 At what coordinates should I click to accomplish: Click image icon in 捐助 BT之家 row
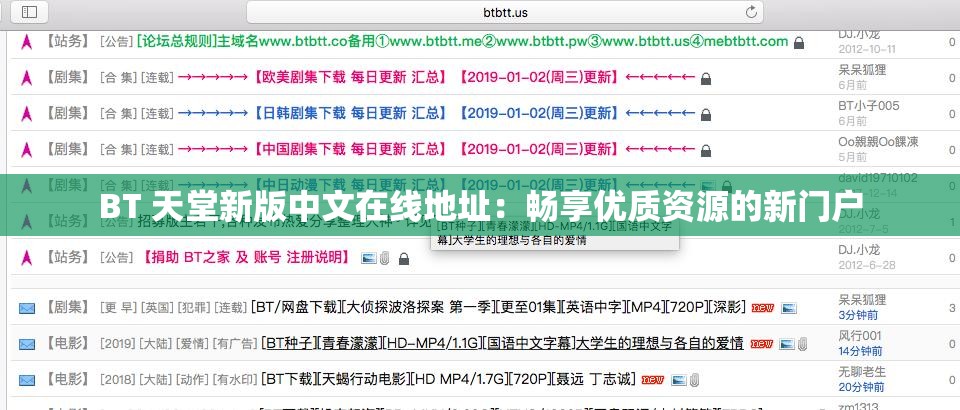tap(369, 258)
